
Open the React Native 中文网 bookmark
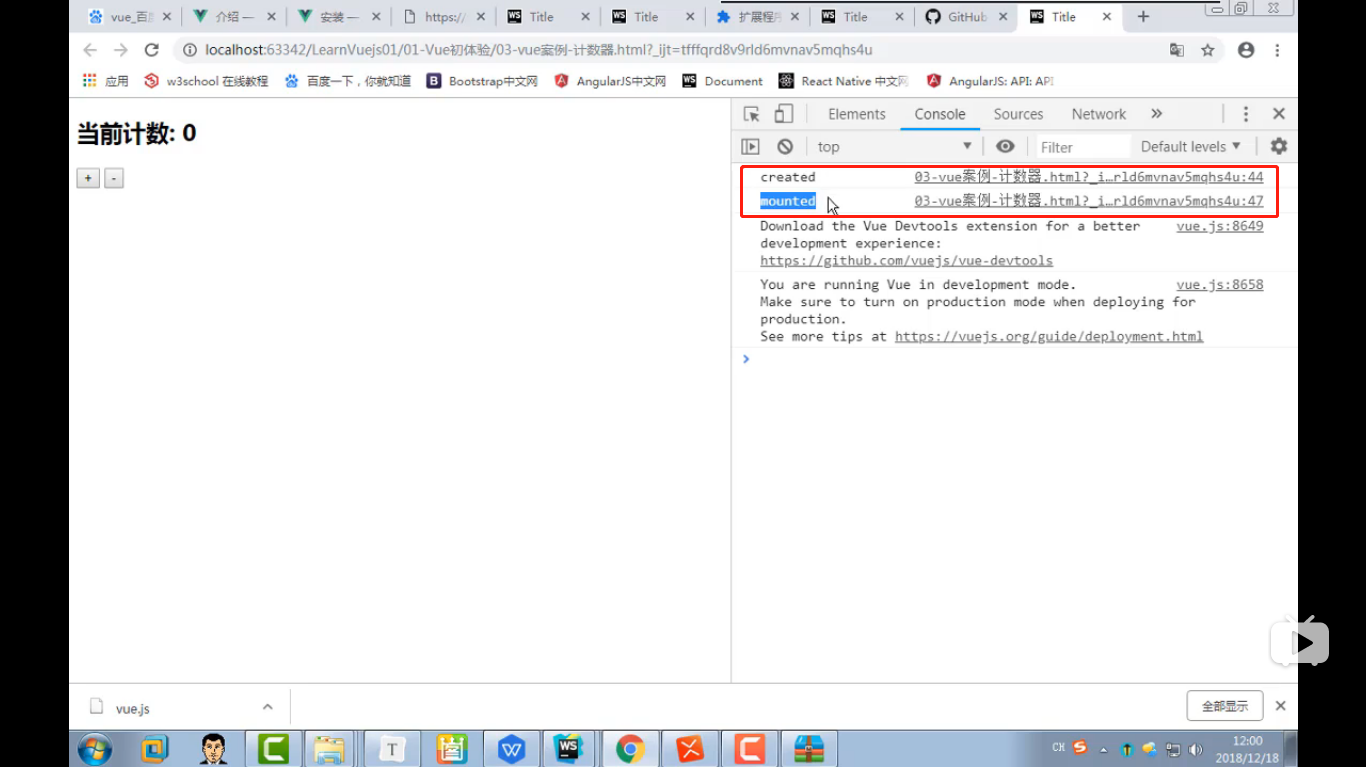(844, 81)
